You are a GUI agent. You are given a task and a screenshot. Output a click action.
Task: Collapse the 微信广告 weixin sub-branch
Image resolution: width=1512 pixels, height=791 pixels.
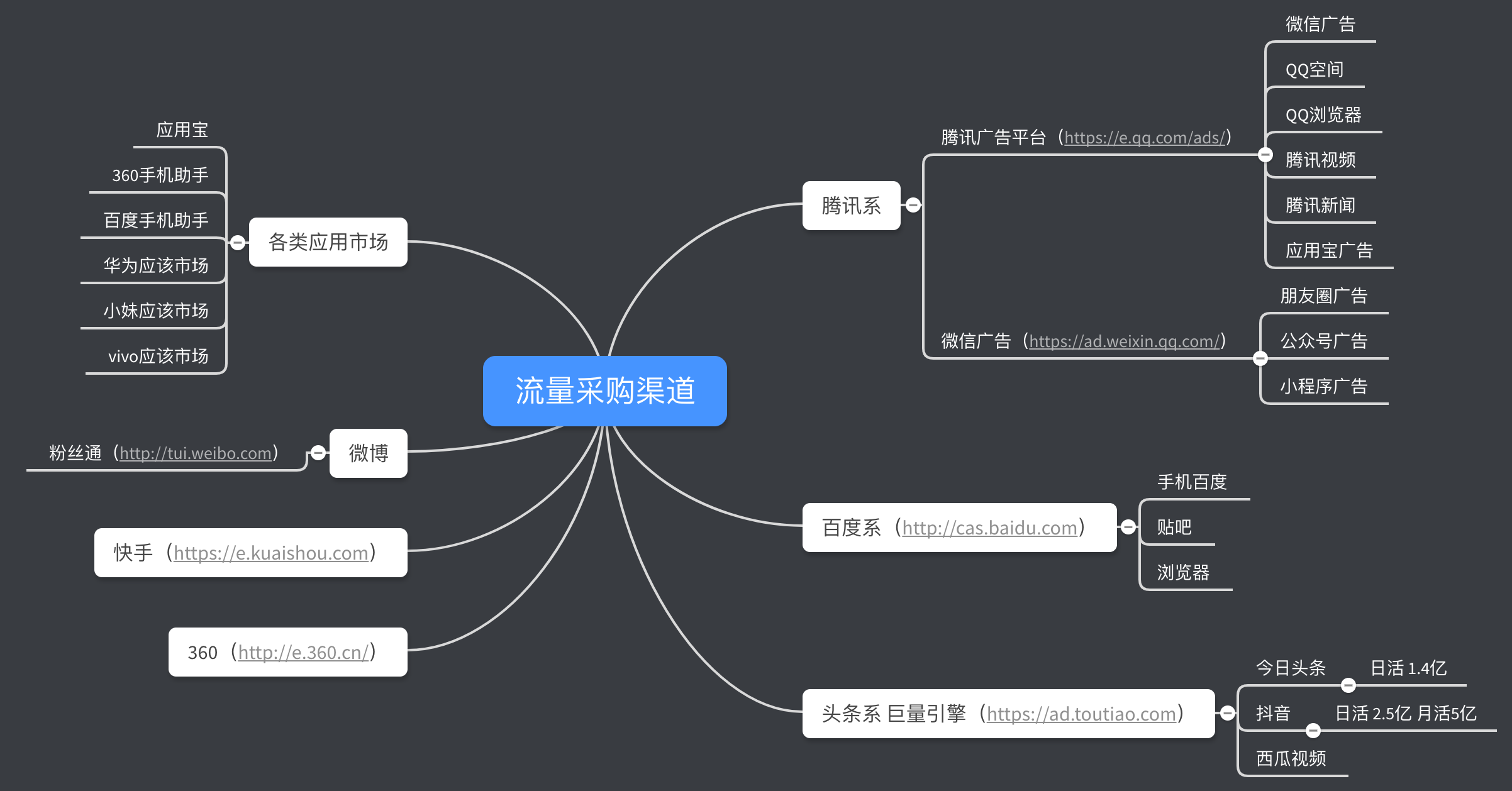1260,358
